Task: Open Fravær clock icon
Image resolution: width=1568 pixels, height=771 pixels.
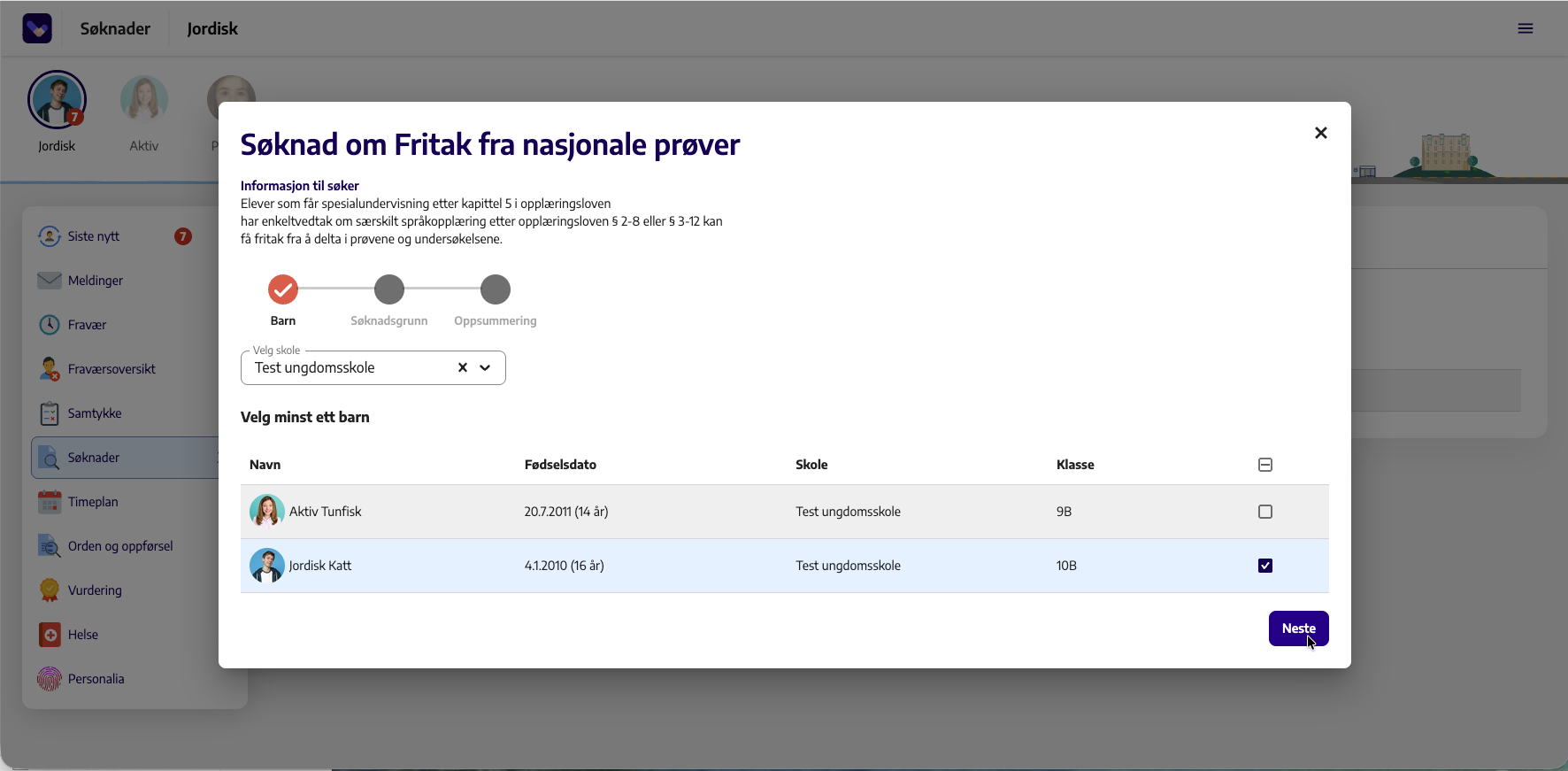Action: pos(50,325)
